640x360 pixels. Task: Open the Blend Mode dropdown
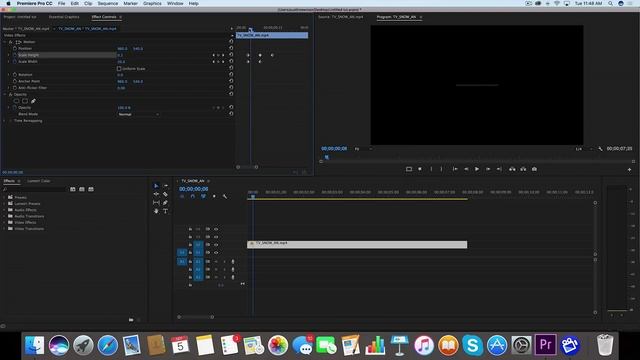point(138,114)
